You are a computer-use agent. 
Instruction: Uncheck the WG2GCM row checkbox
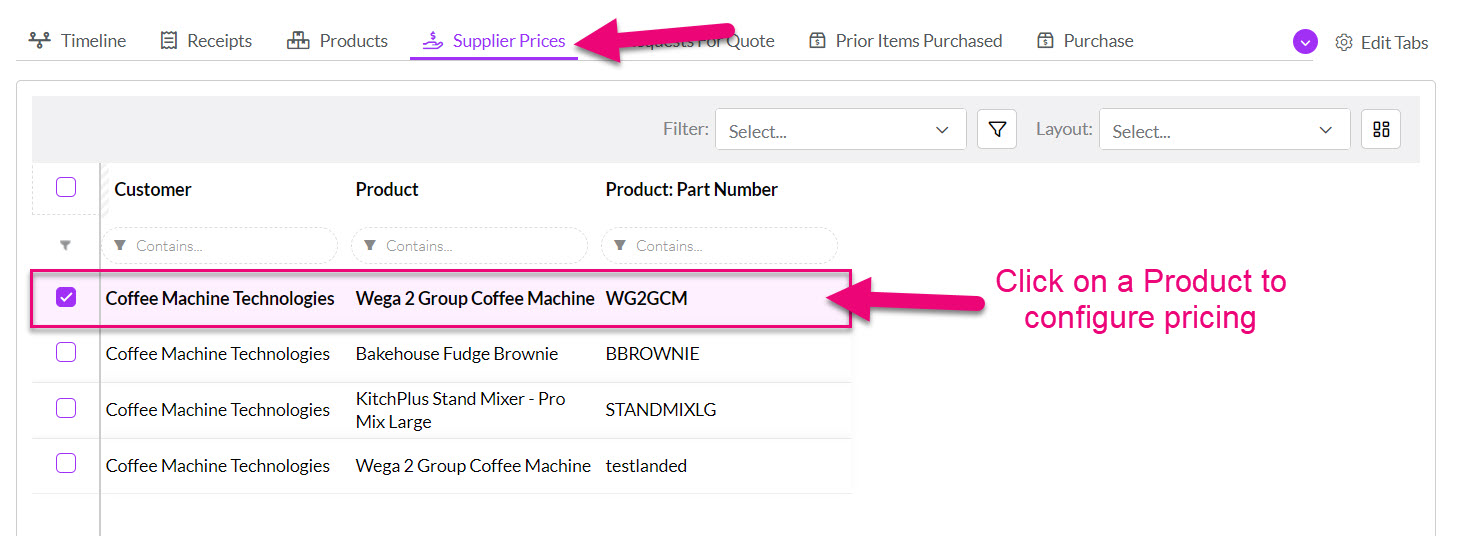point(66,297)
